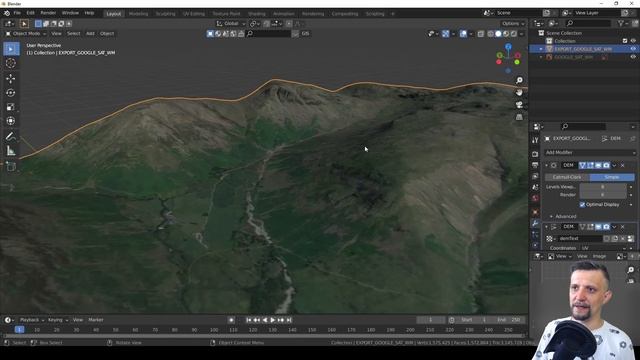Expand the Advanced subpanel

[x=563, y=216]
